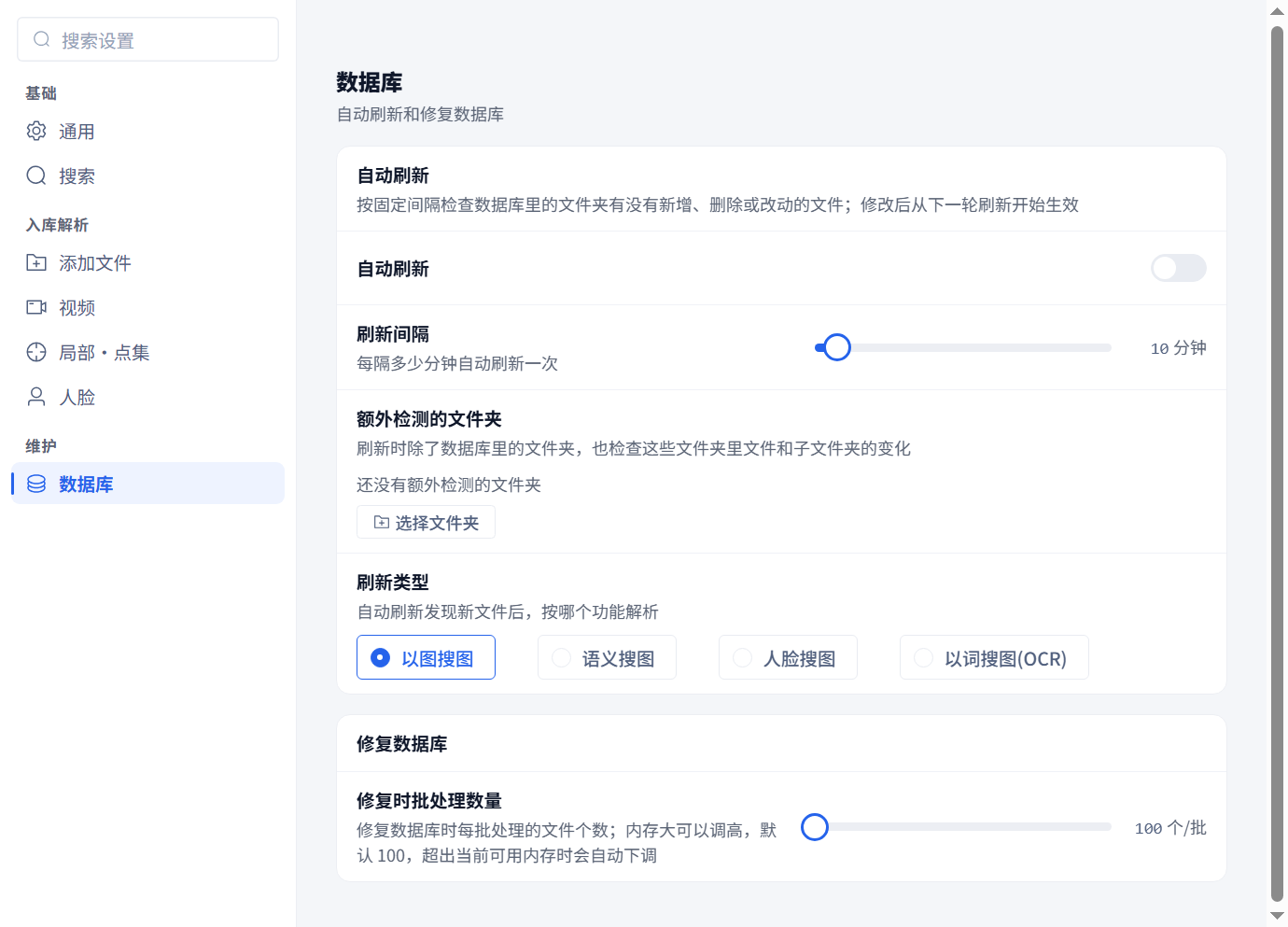Click the person icon beside 人脸
The image size is (1288, 927).
(x=36, y=397)
